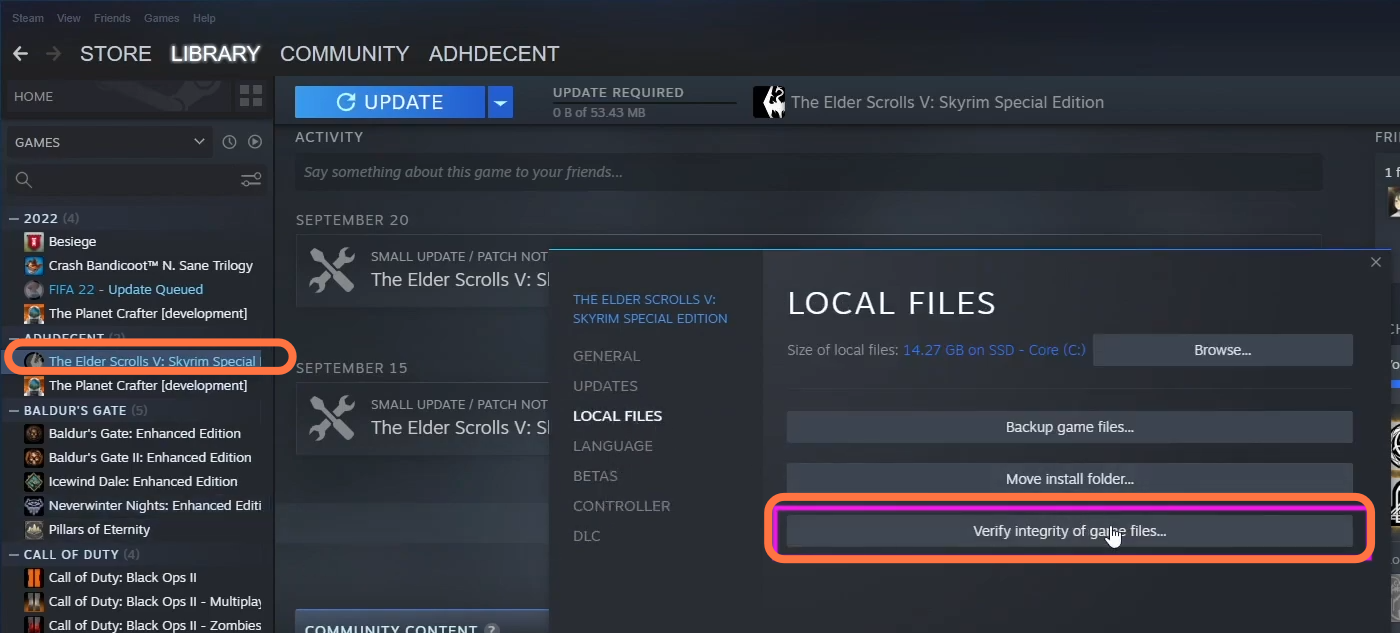Click Icewind Dale game icon
This screenshot has width=1400, height=633.
pos(34,481)
